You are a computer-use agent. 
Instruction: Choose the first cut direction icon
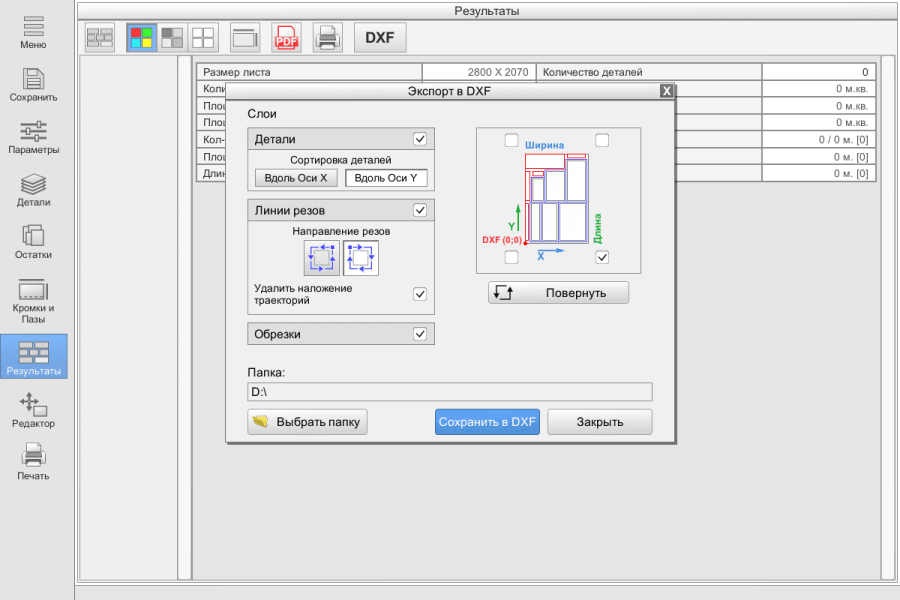pos(321,258)
